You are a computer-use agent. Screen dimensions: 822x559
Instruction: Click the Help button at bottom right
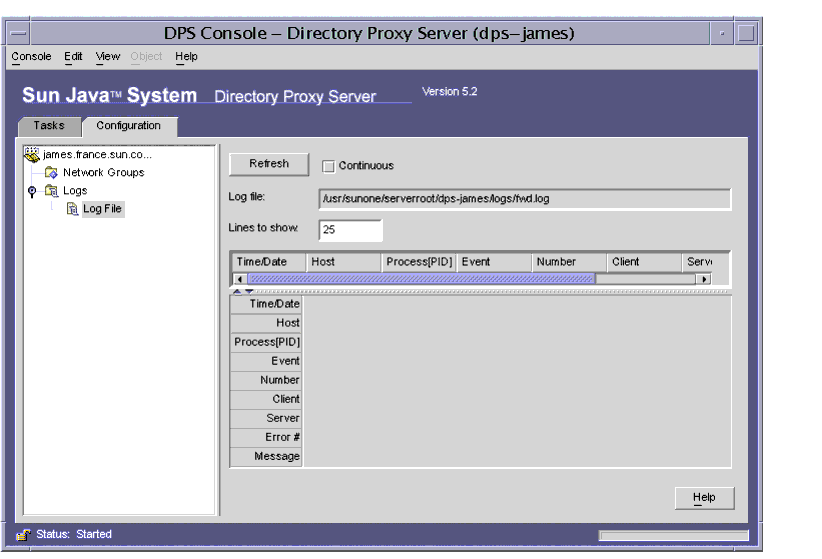(704, 498)
